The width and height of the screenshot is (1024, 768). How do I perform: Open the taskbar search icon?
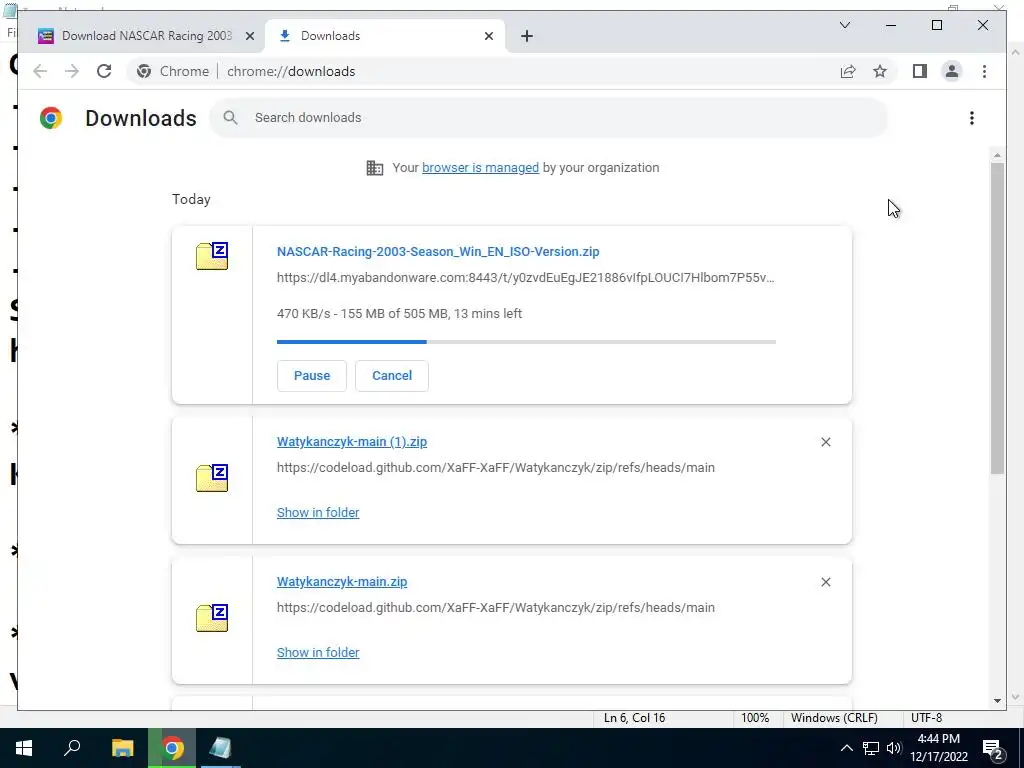(x=72, y=748)
